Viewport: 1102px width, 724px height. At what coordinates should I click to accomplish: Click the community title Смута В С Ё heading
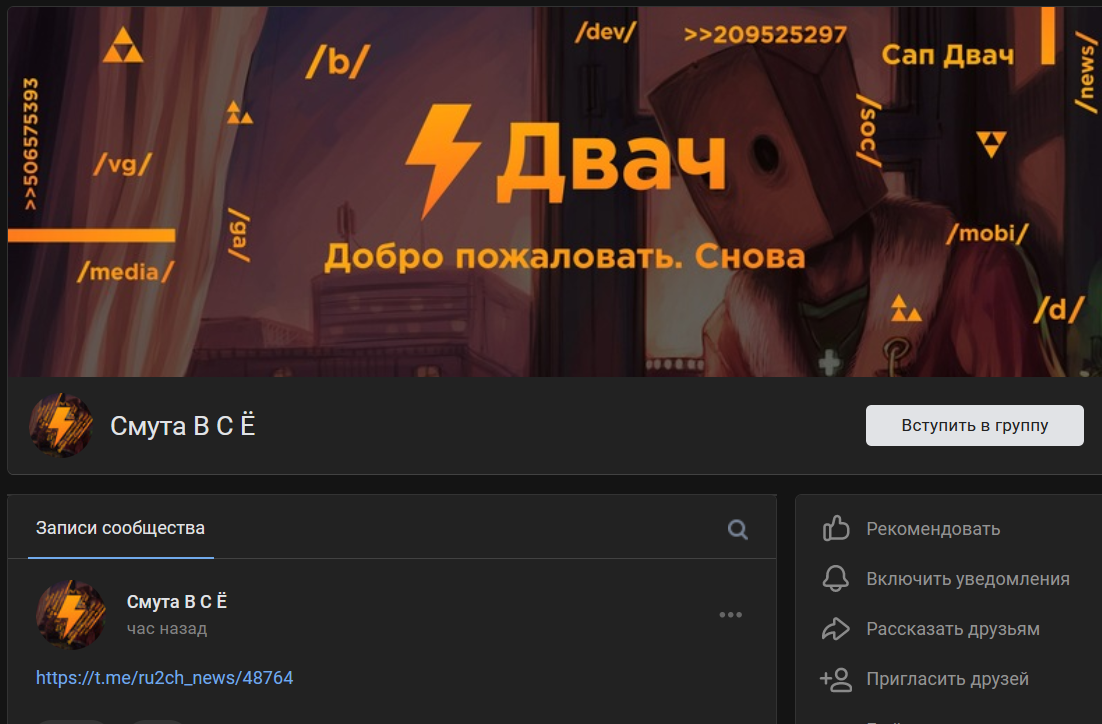[x=183, y=426]
